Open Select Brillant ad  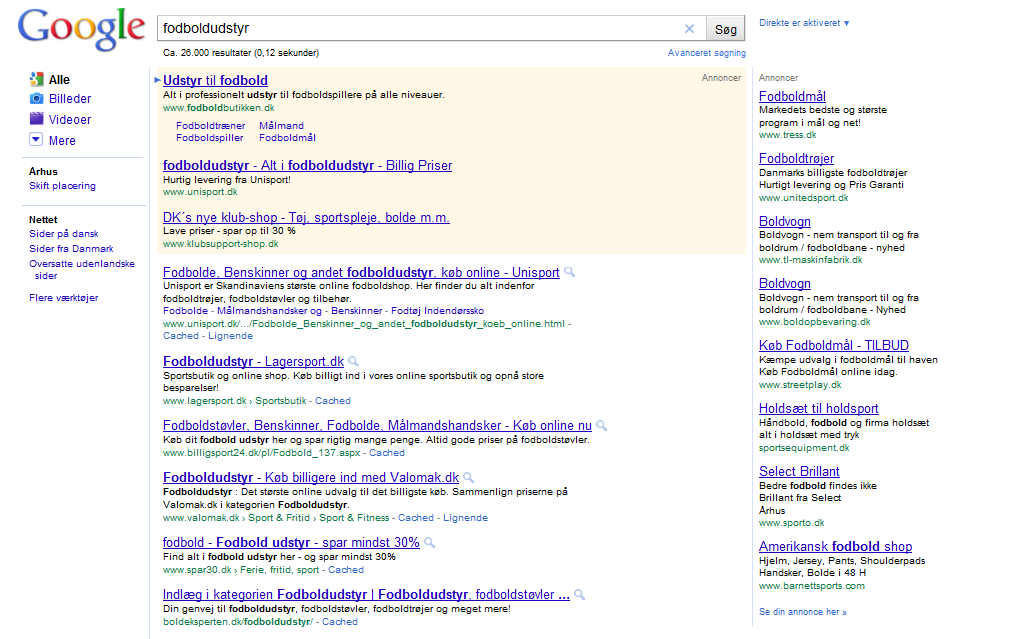(x=799, y=472)
